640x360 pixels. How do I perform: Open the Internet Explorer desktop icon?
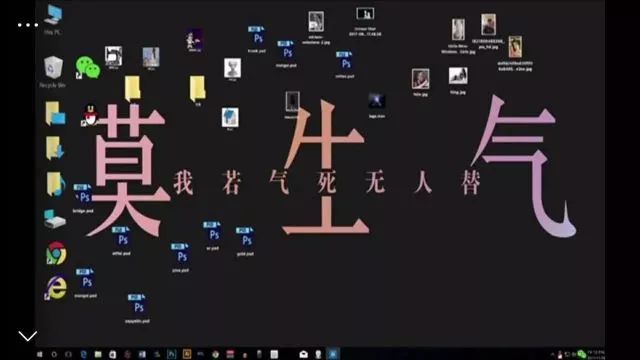point(56,288)
